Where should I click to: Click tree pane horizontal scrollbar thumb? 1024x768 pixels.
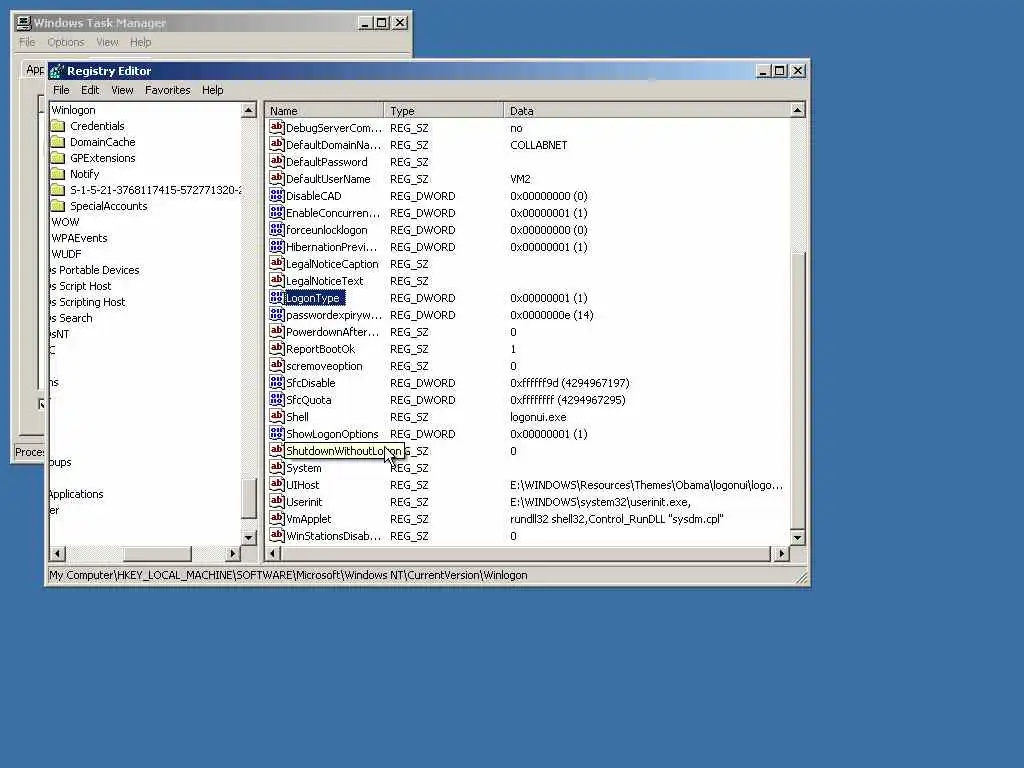pos(157,553)
